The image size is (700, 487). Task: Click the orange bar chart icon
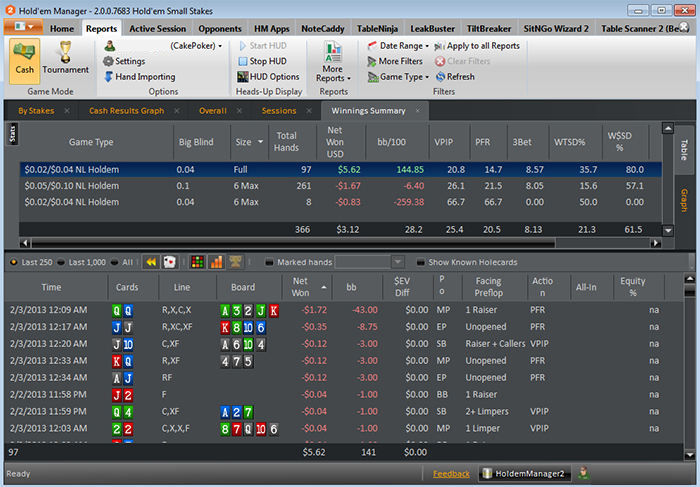point(217,262)
